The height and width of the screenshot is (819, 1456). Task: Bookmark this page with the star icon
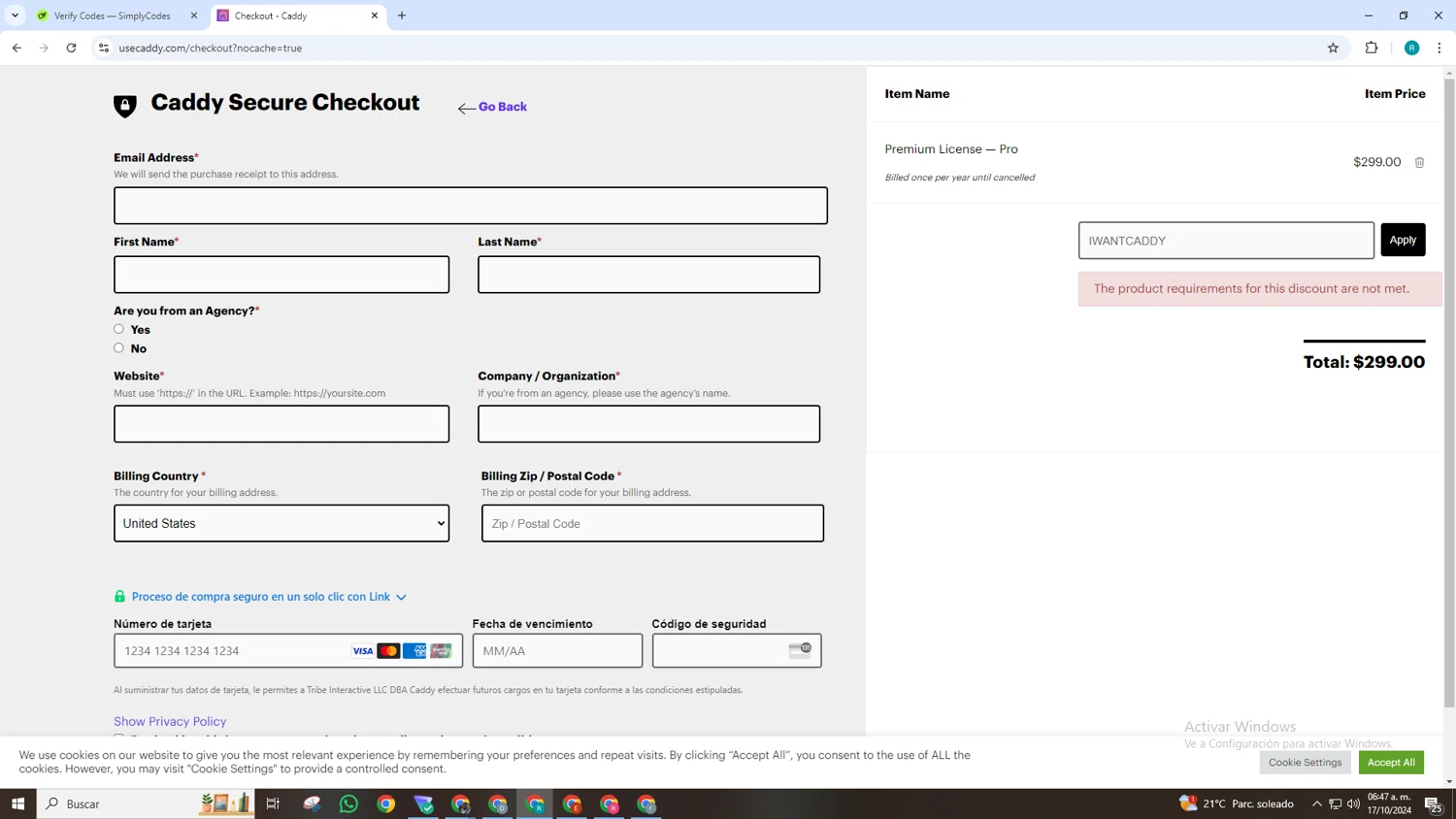tap(1333, 48)
